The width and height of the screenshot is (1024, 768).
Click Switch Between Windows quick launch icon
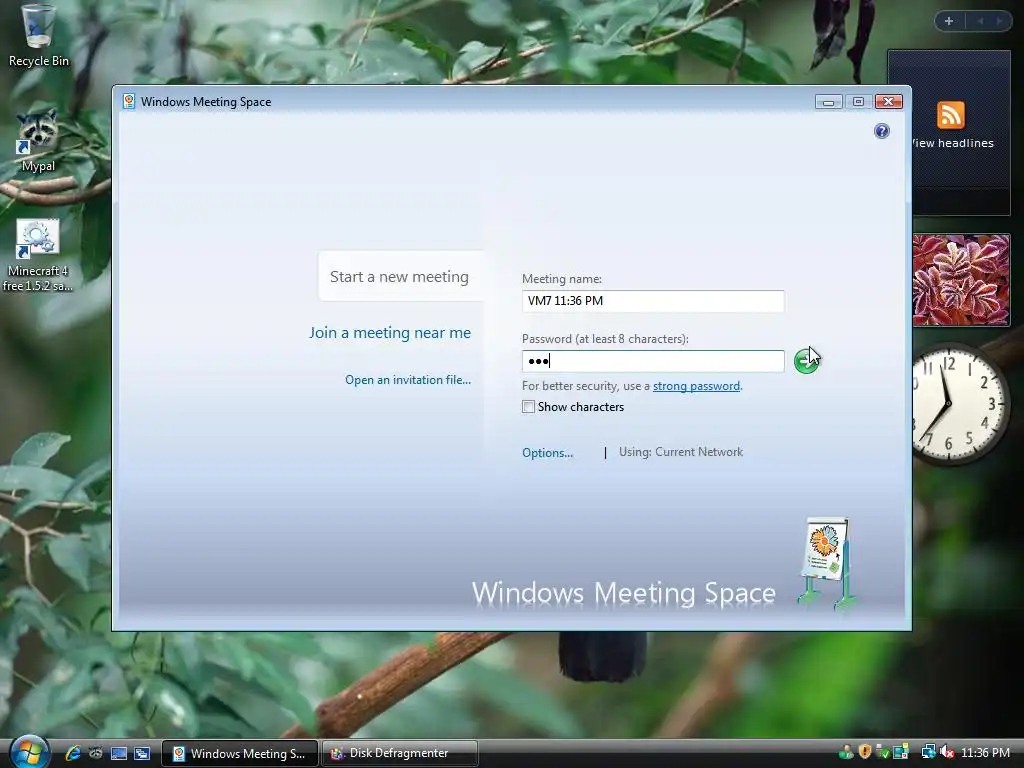pyautogui.click(x=142, y=753)
